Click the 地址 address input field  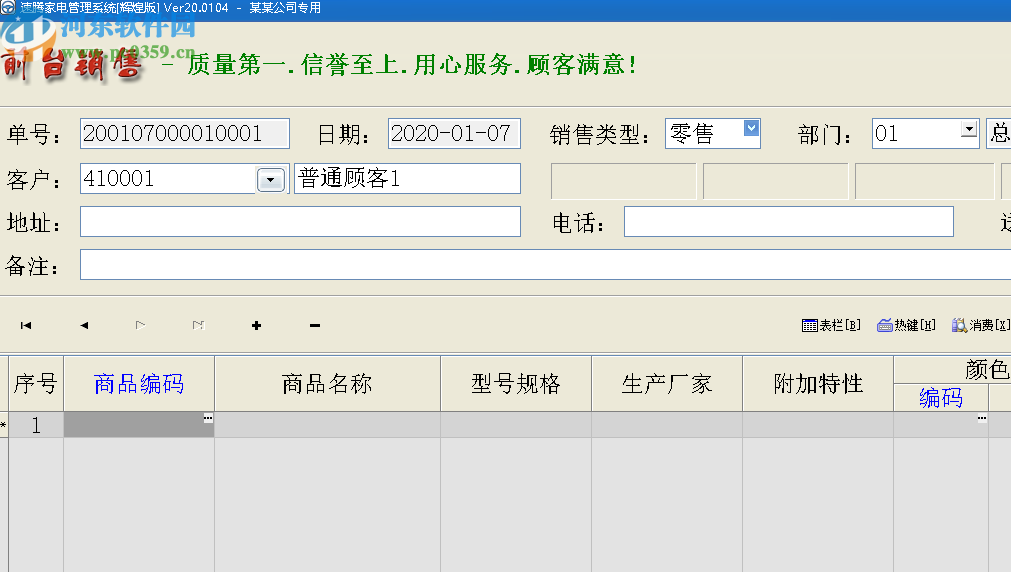(300, 221)
